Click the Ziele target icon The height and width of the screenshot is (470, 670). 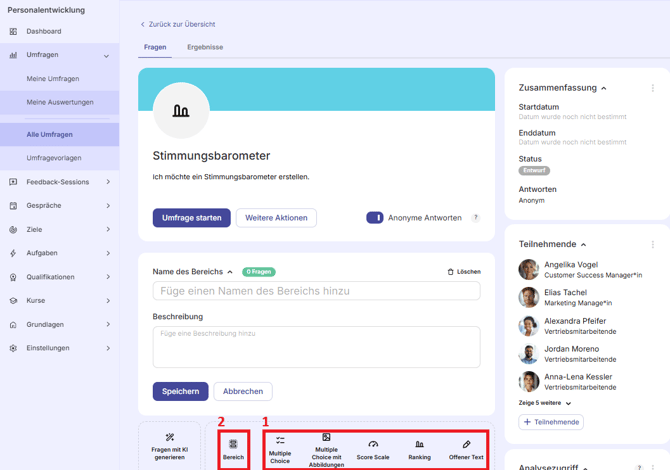pos(13,230)
